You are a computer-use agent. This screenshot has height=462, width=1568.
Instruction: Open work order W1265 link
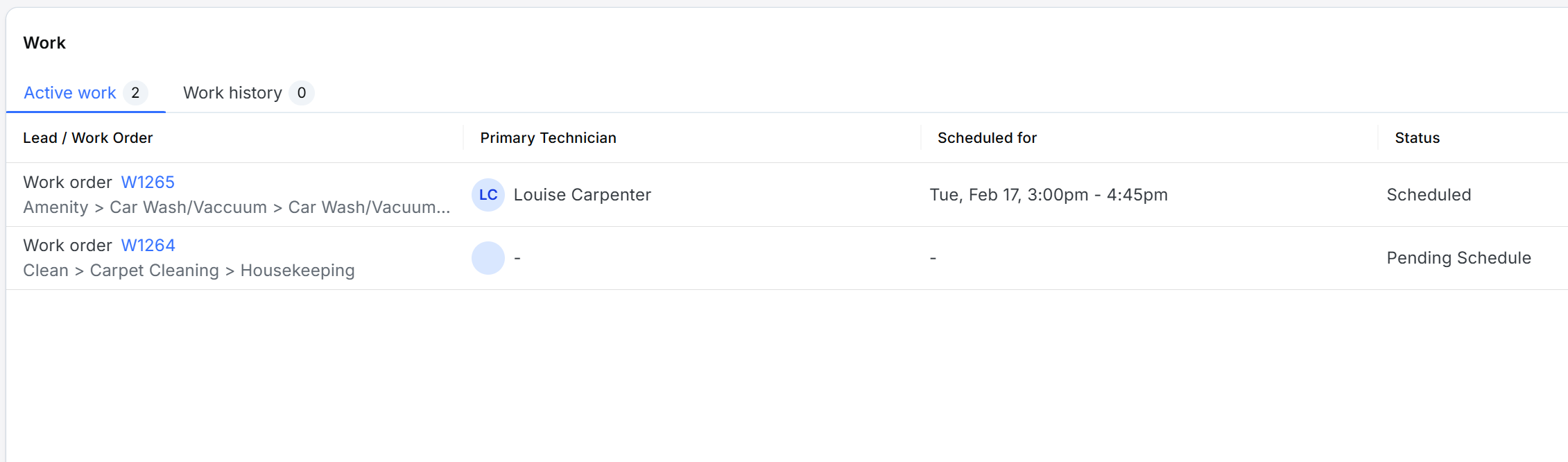(148, 182)
